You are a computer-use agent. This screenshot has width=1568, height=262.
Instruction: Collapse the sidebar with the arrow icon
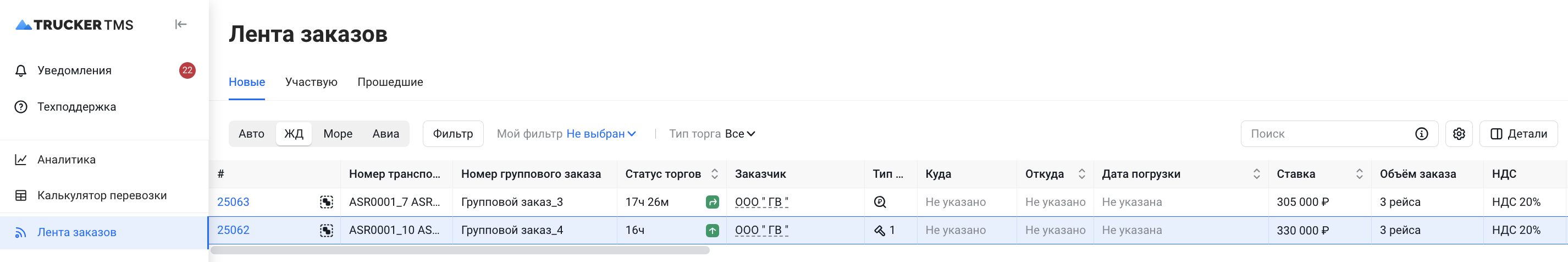pyautogui.click(x=181, y=24)
